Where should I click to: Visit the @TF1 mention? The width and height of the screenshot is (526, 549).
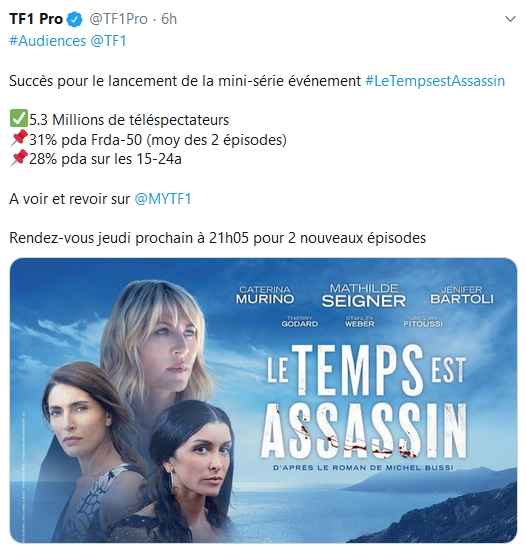pyautogui.click(x=108, y=41)
